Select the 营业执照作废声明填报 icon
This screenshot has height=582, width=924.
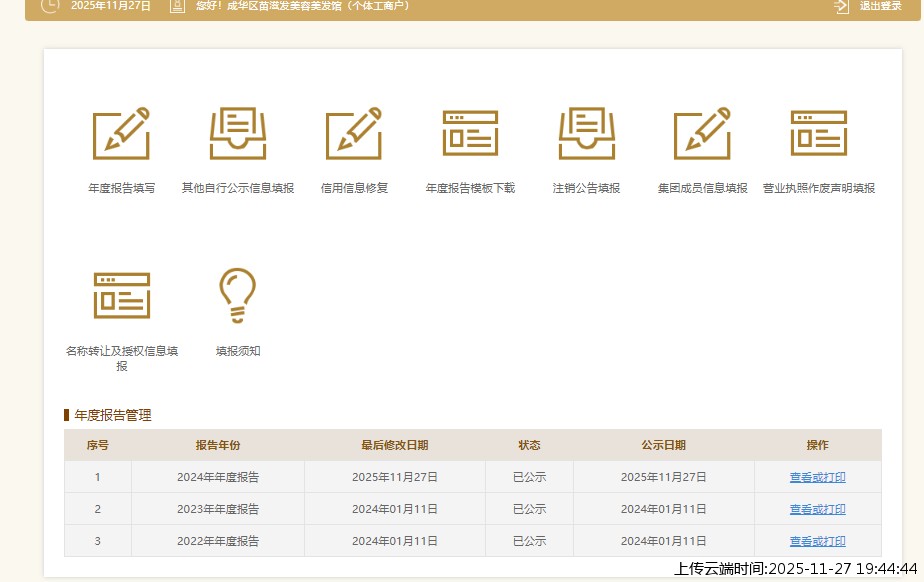818,132
